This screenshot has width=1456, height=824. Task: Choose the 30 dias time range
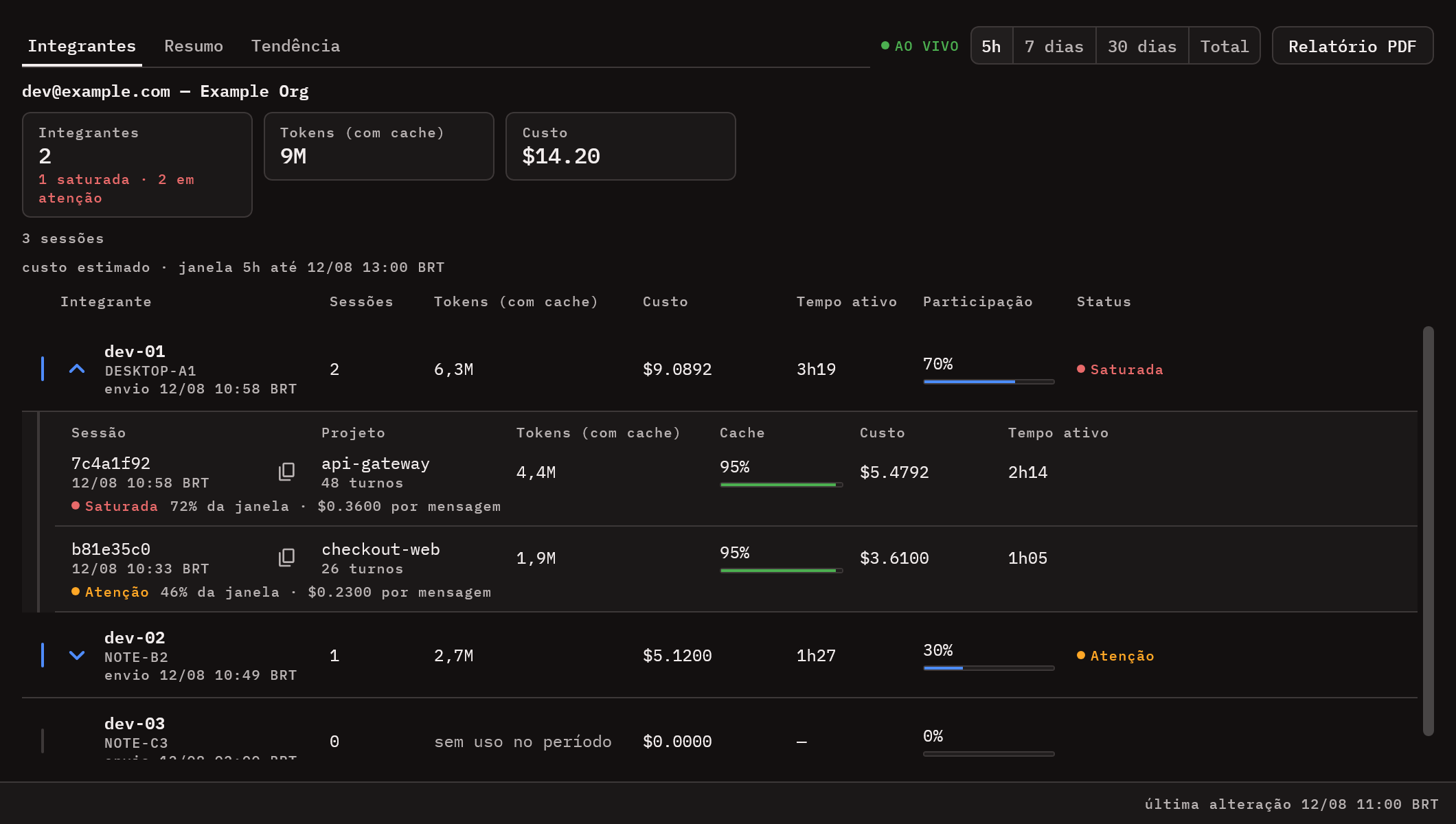pyautogui.click(x=1142, y=46)
